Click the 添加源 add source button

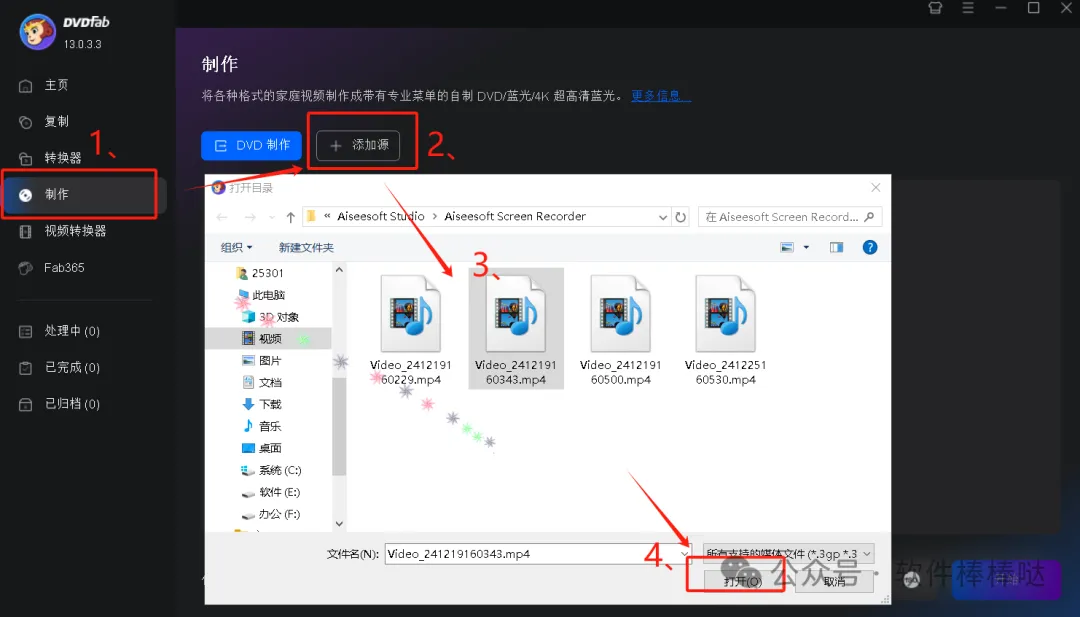point(358,145)
